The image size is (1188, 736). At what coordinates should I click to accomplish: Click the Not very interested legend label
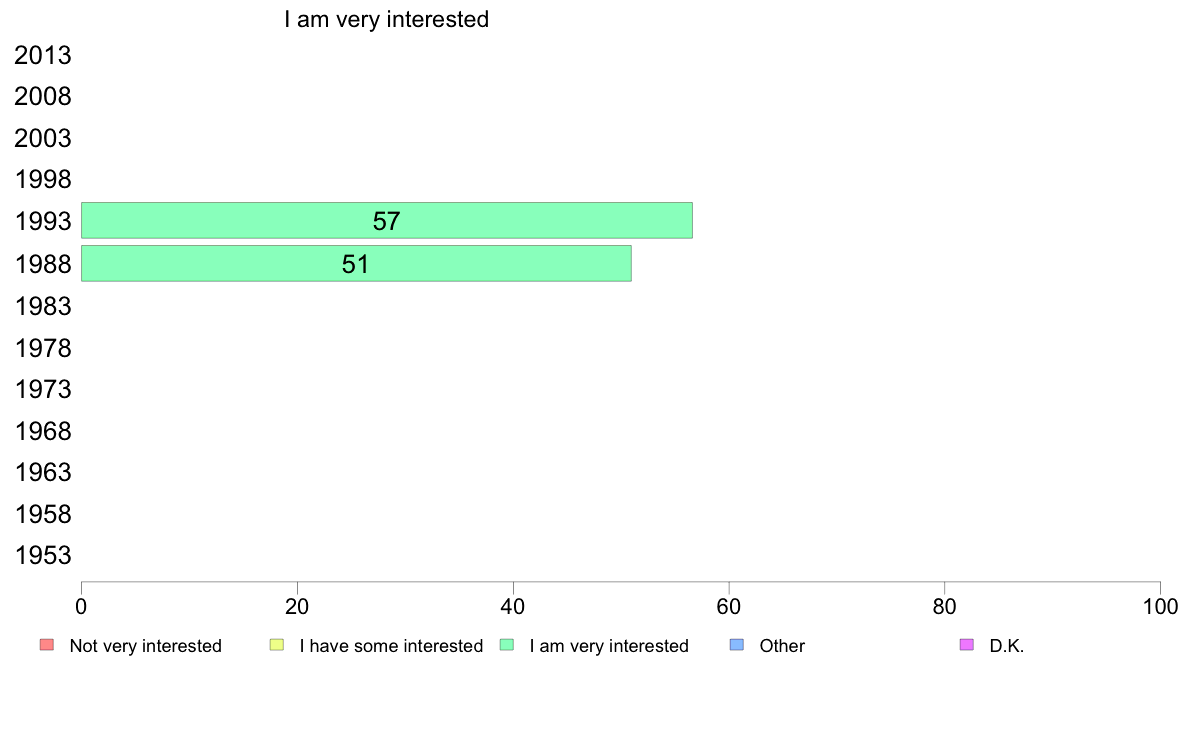pyautogui.click(x=145, y=646)
